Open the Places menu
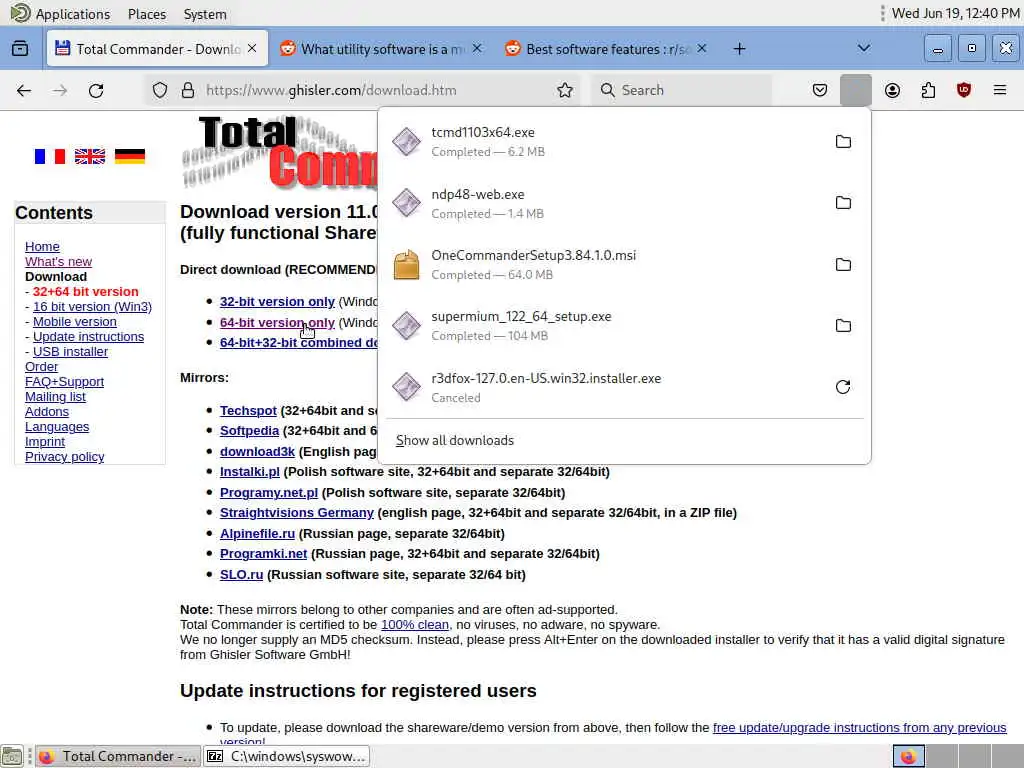The width and height of the screenshot is (1024, 768). [147, 14]
